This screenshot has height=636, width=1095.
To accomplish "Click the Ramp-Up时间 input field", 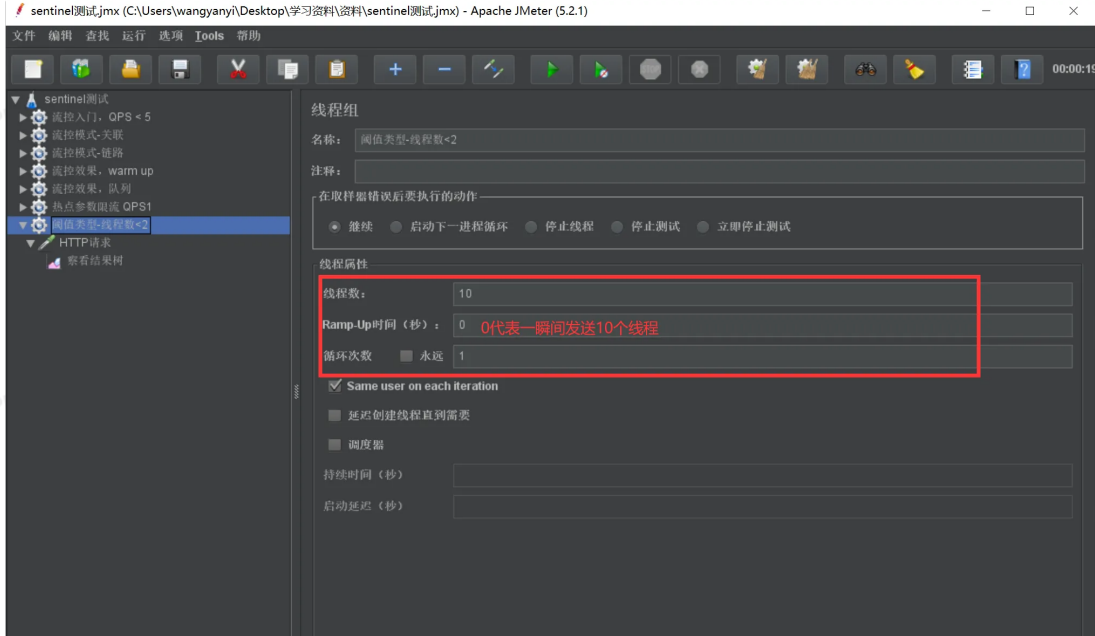I will [763, 325].
